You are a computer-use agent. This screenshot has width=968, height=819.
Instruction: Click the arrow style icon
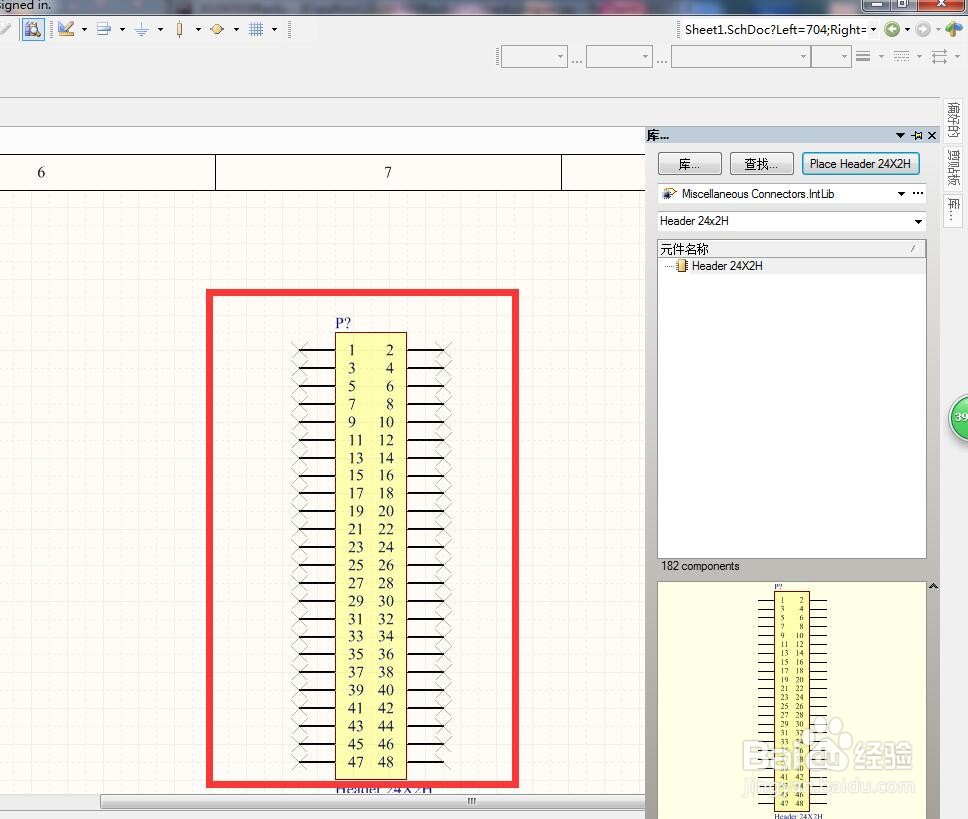[940, 57]
